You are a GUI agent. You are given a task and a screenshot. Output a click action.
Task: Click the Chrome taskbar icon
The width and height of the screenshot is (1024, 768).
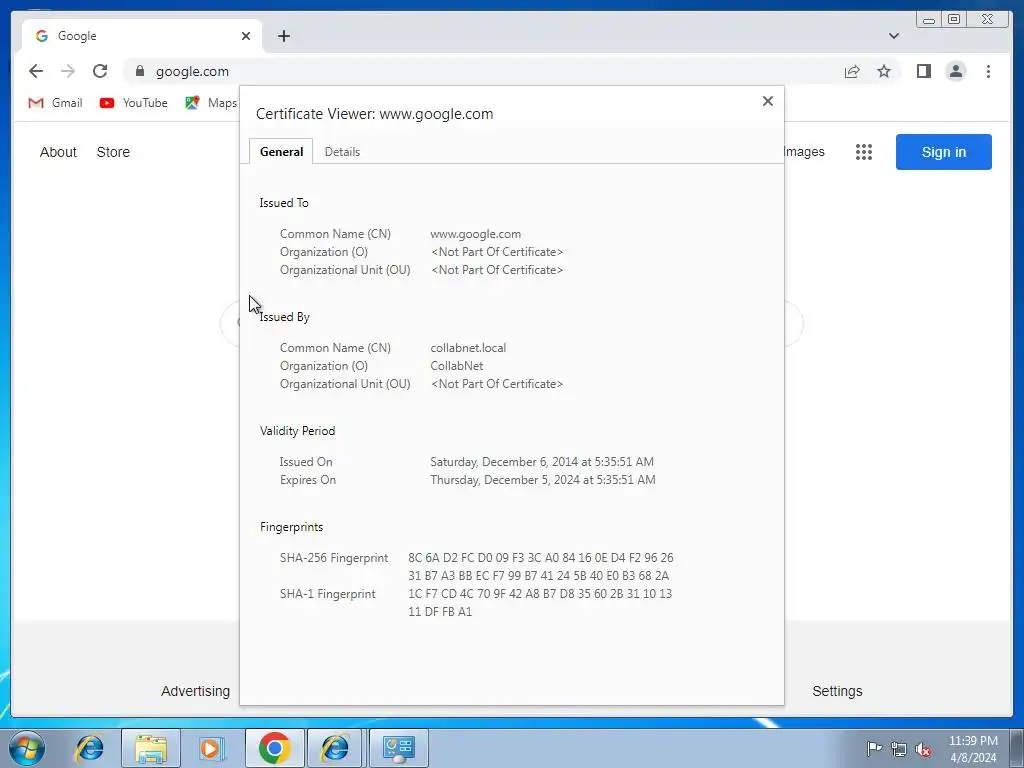point(274,748)
